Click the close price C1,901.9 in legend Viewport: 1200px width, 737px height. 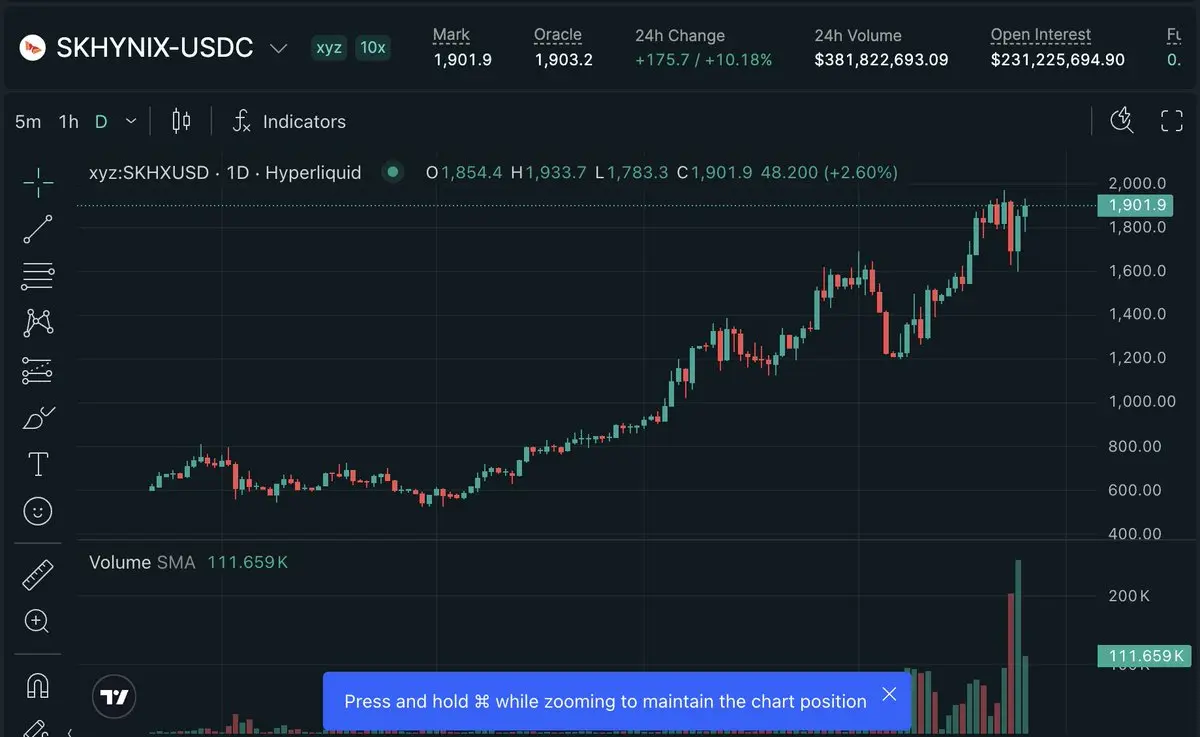[x=714, y=172]
